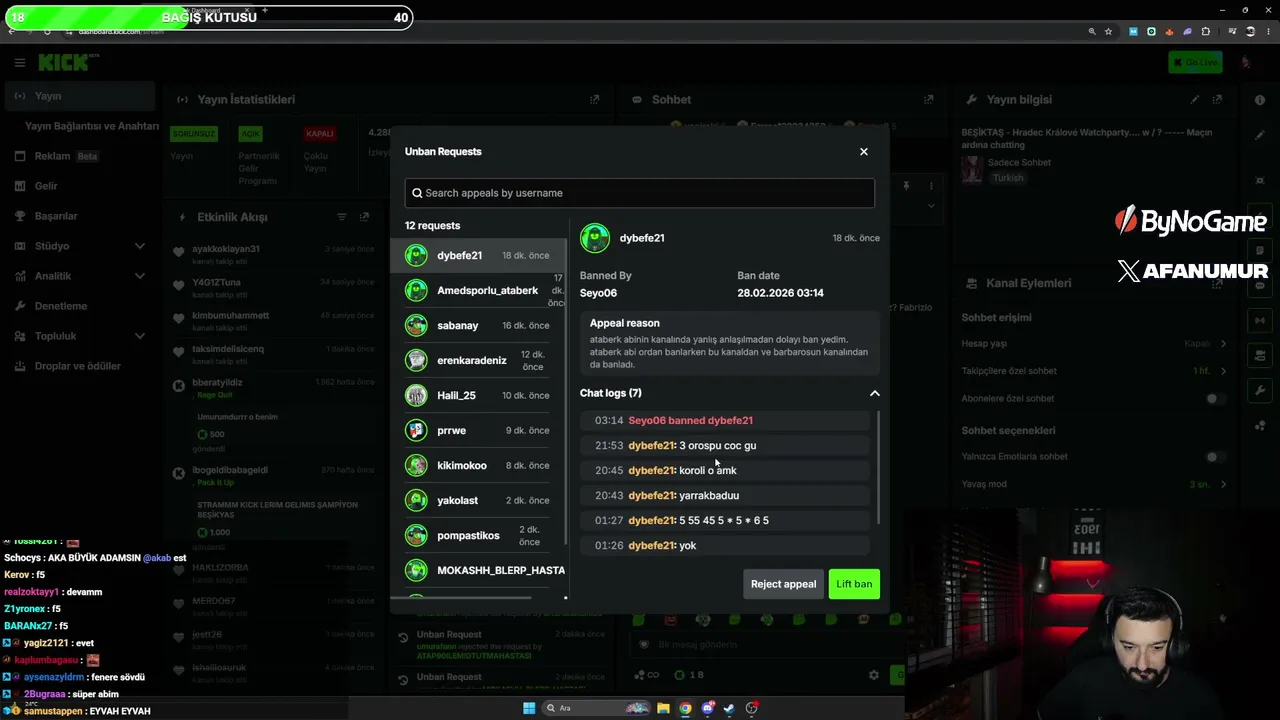Click the three-dot menu in chat panel

pyautogui.click(x=931, y=186)
